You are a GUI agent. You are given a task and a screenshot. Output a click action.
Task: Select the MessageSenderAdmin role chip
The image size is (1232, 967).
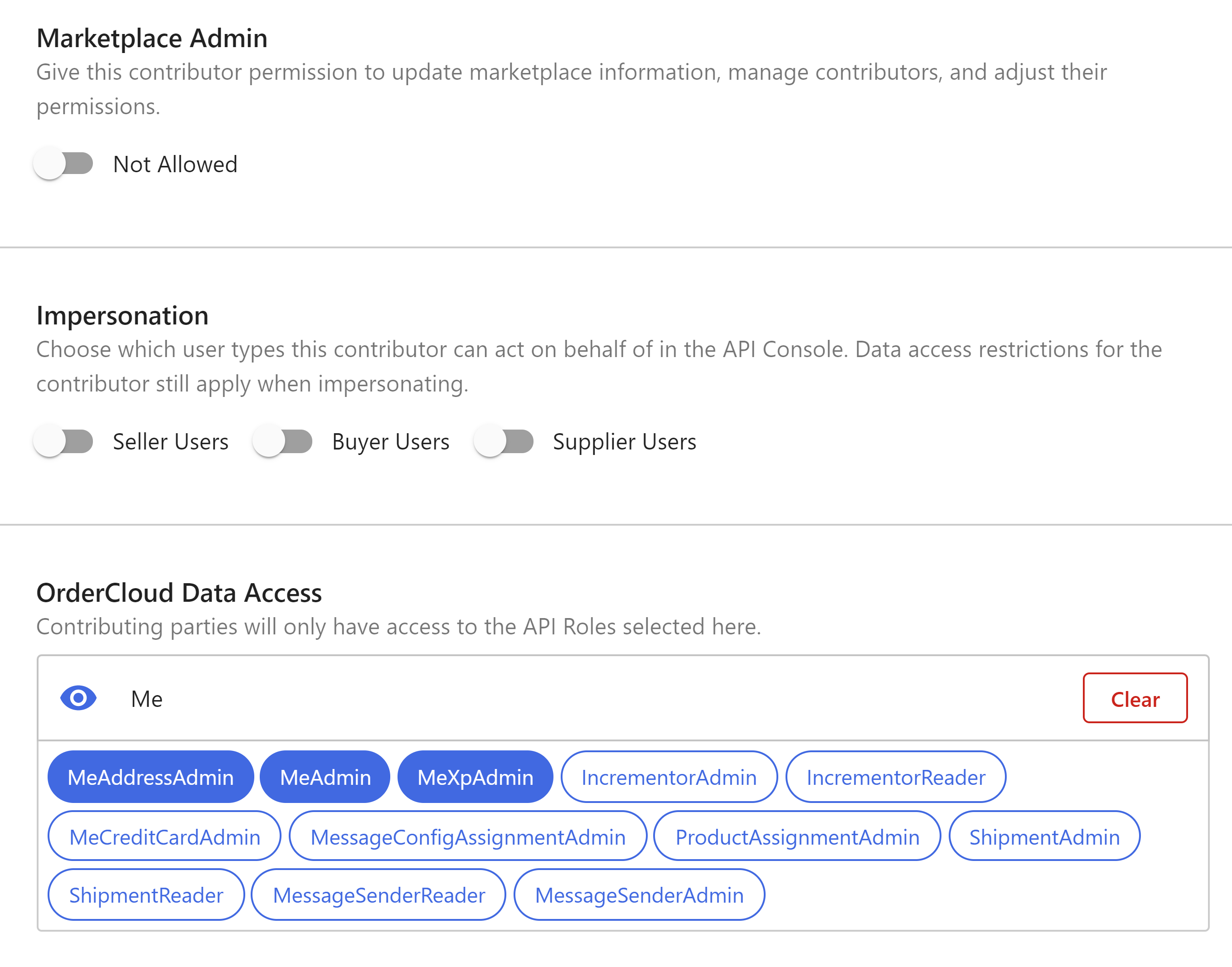tap(639, 895)
